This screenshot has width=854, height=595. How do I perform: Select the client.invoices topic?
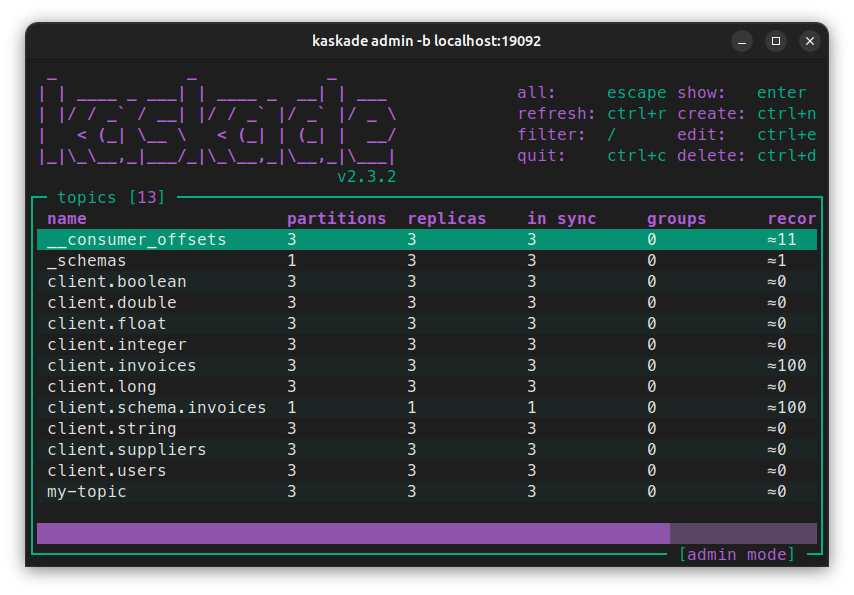[x=427, y=366]
